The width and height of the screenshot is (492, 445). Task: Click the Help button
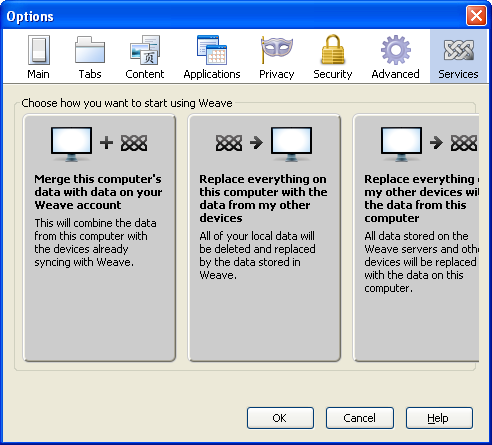pos(439,418)
